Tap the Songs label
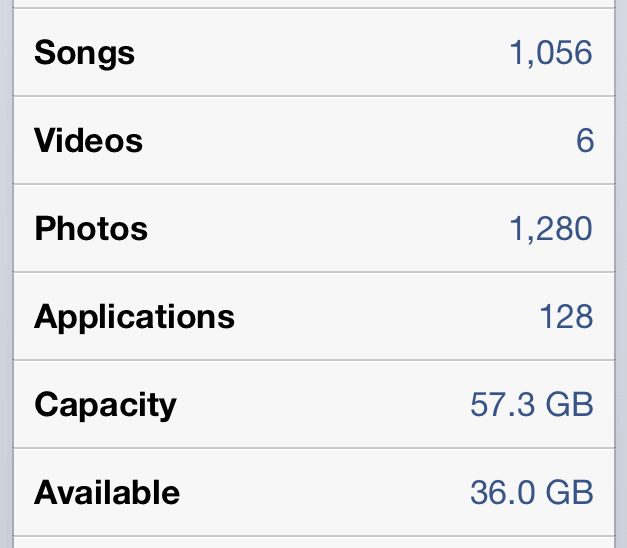This screenshot has height=548, width=627. click(x=84, y=53)
